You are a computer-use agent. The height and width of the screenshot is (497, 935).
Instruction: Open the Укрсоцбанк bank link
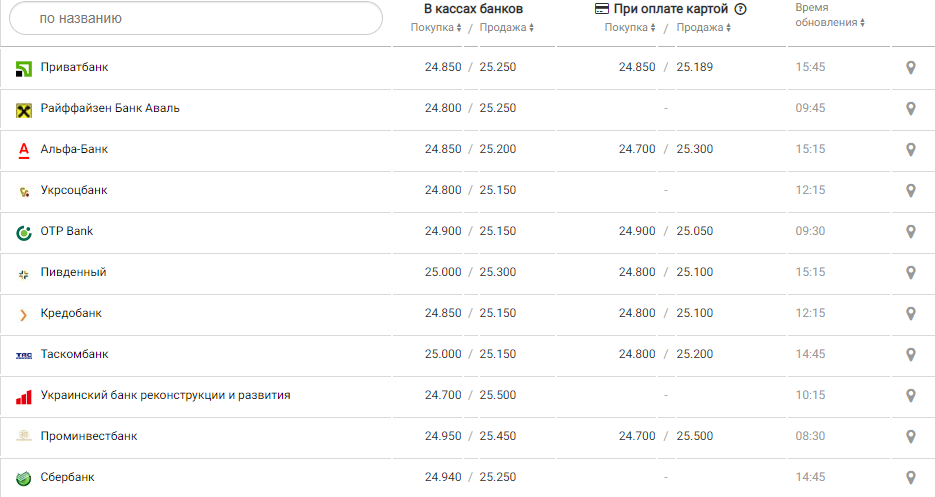pos(74,190)
